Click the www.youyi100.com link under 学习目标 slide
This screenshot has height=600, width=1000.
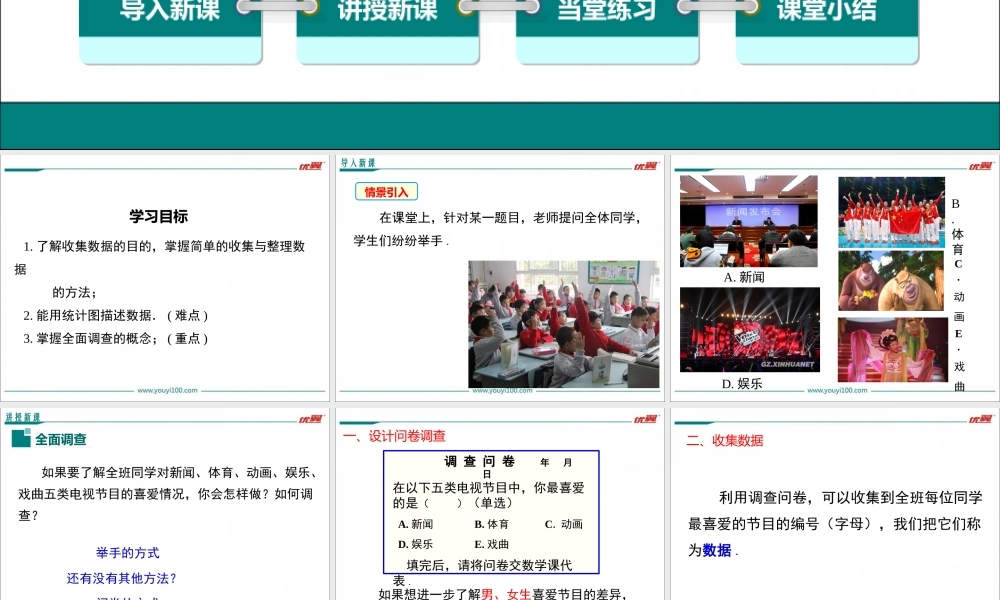[167, 391]
